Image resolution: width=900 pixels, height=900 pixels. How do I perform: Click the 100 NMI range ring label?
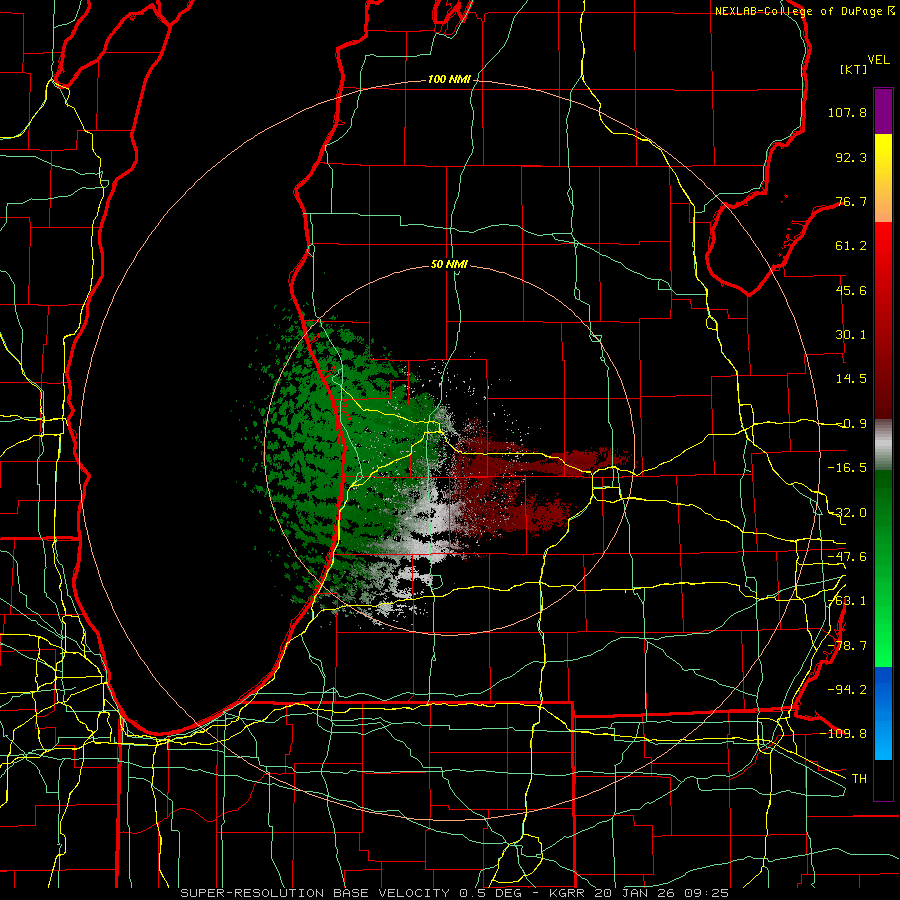[449, 79]
